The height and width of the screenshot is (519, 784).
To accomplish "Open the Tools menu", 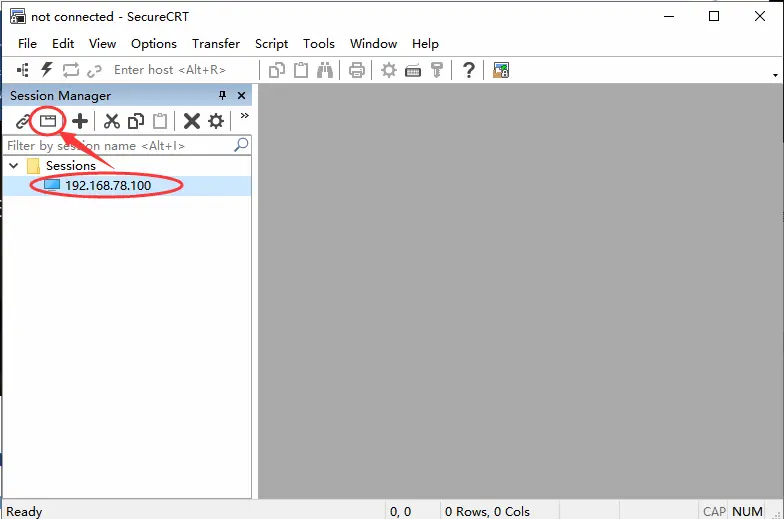I will pos(318,44).
